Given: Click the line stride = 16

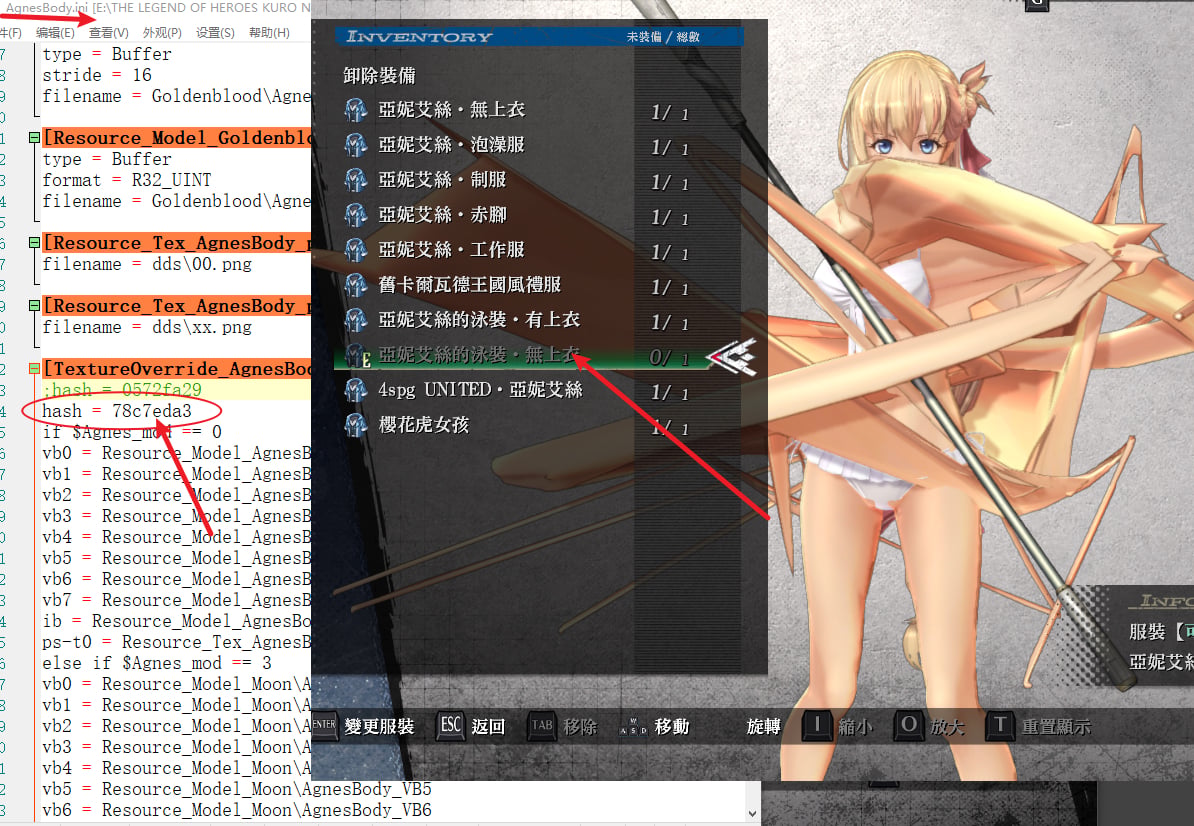Looking at the screenshot, I should click(97, 75).
